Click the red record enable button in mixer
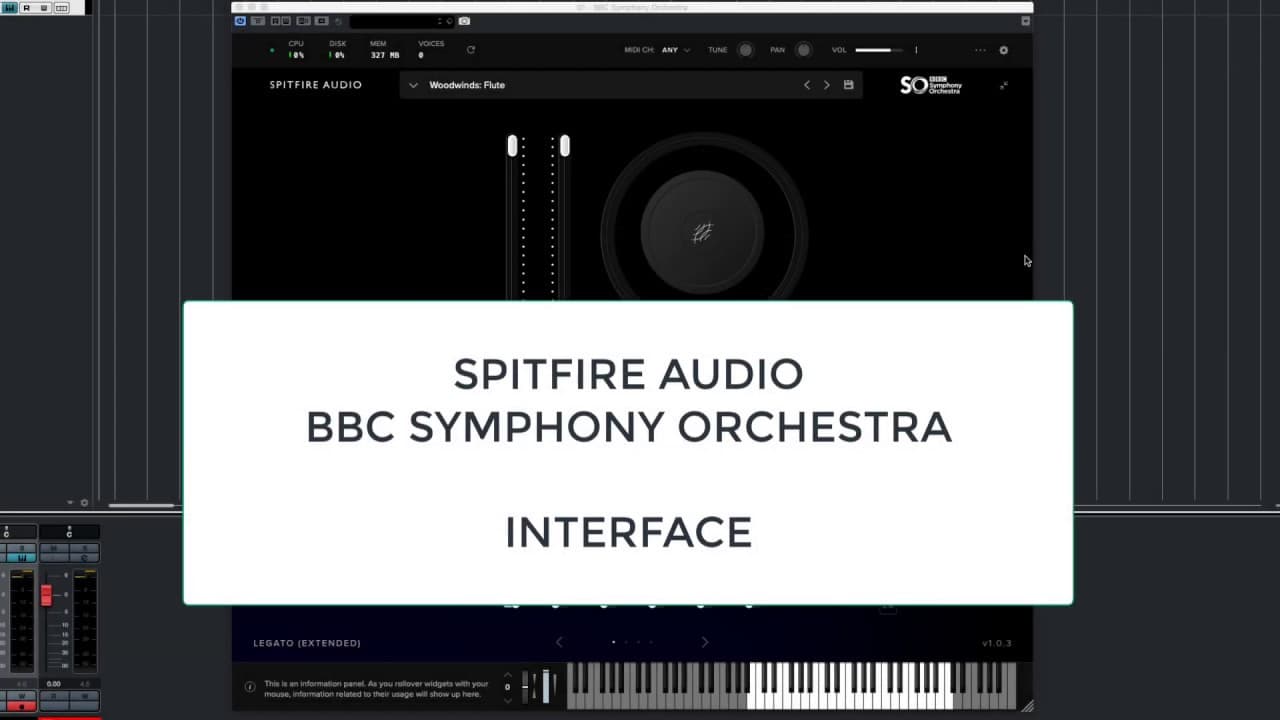 pyautogui.click(x=20, y=707)
